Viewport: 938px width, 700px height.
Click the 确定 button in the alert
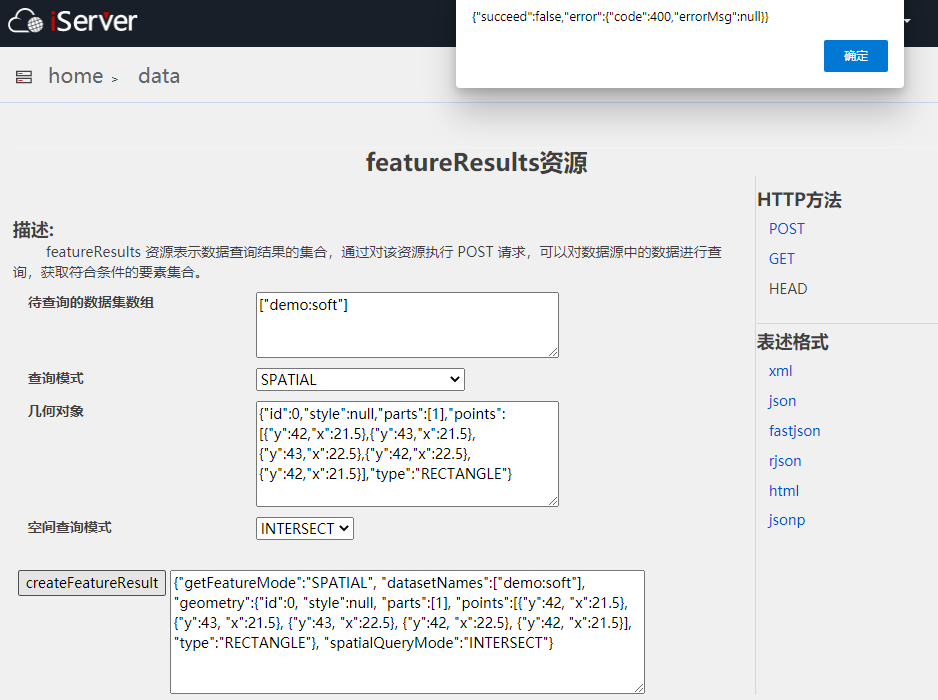click(x=855, y=56)
